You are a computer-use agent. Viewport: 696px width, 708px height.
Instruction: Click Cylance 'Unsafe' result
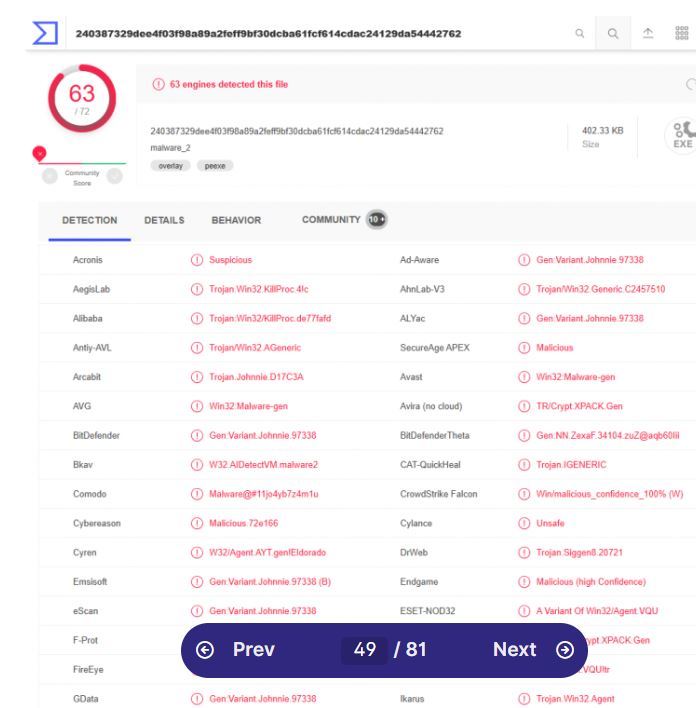(x=550, y=523)
